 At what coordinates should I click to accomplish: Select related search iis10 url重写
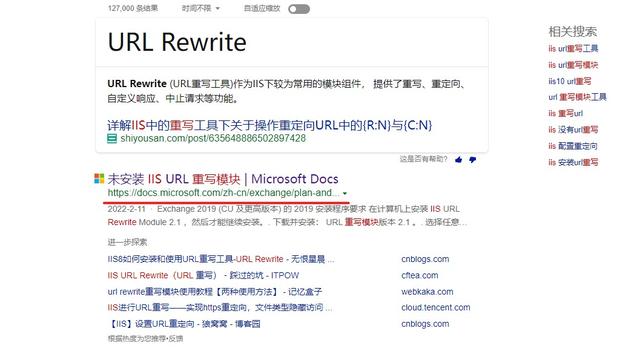pyautogui.click(x=569, y=81)
